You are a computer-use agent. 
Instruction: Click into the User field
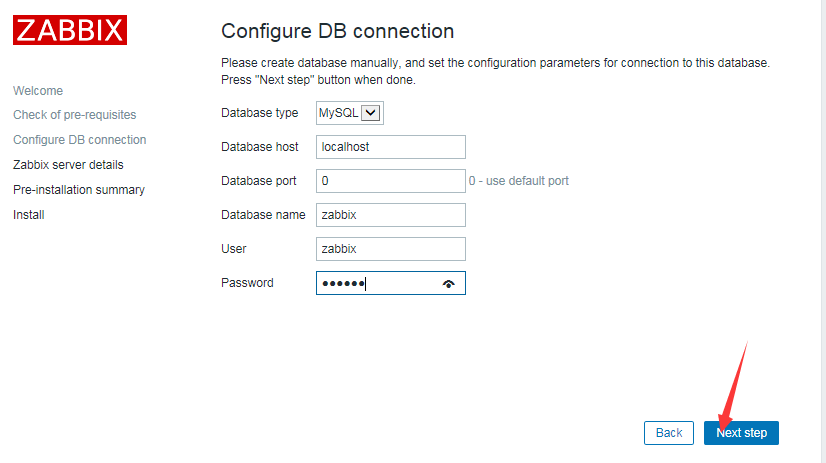click(x=390, y=249)
